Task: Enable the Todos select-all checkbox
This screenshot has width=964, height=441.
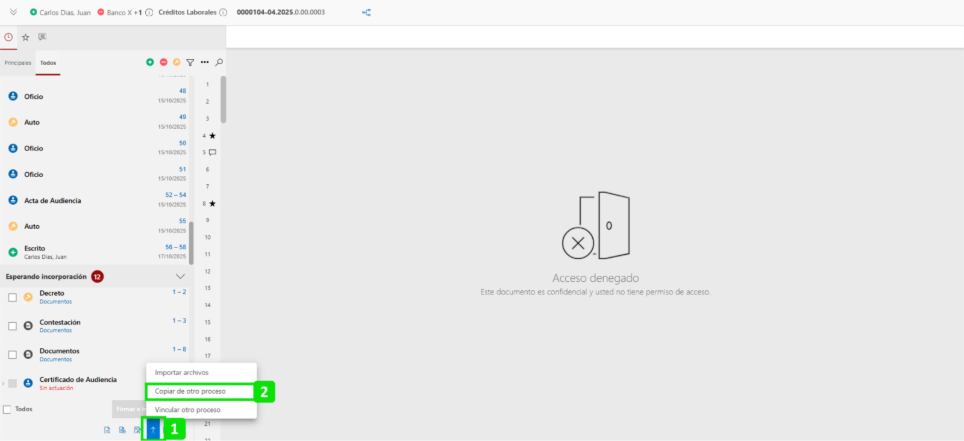Action: tap(8, 409)
